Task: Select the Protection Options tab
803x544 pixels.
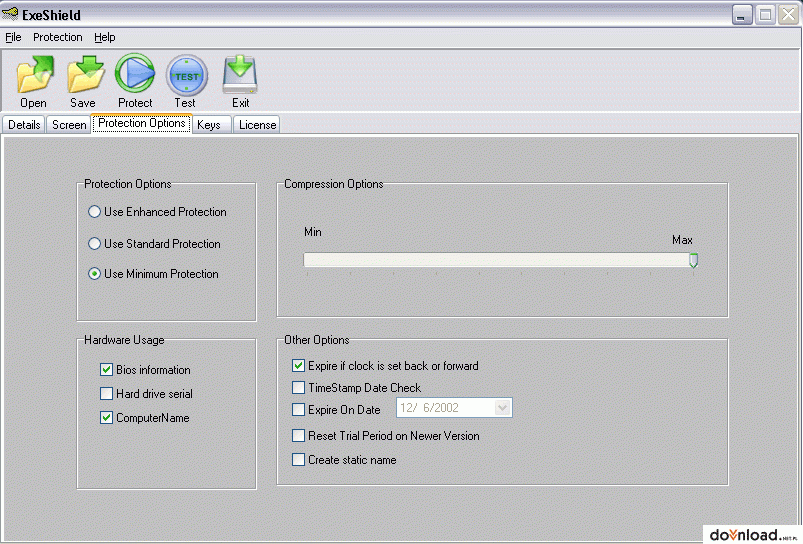Action: [x=142, y=123]
